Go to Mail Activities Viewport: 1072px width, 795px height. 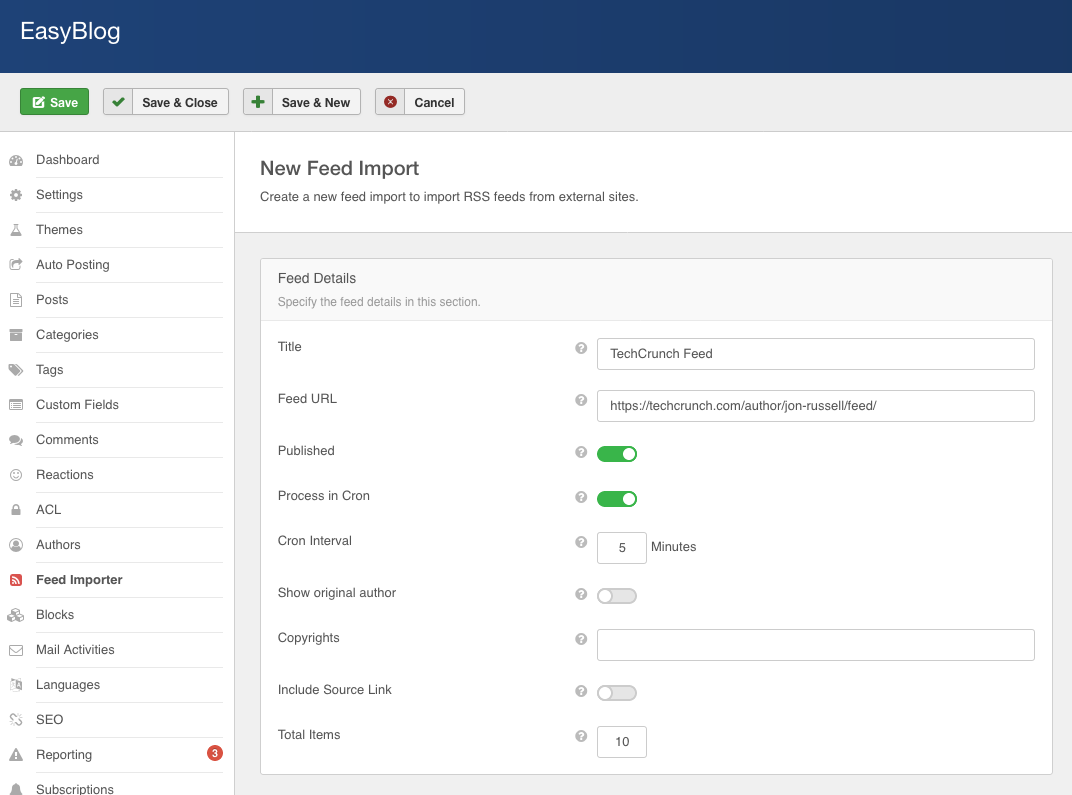coord(75,649)
